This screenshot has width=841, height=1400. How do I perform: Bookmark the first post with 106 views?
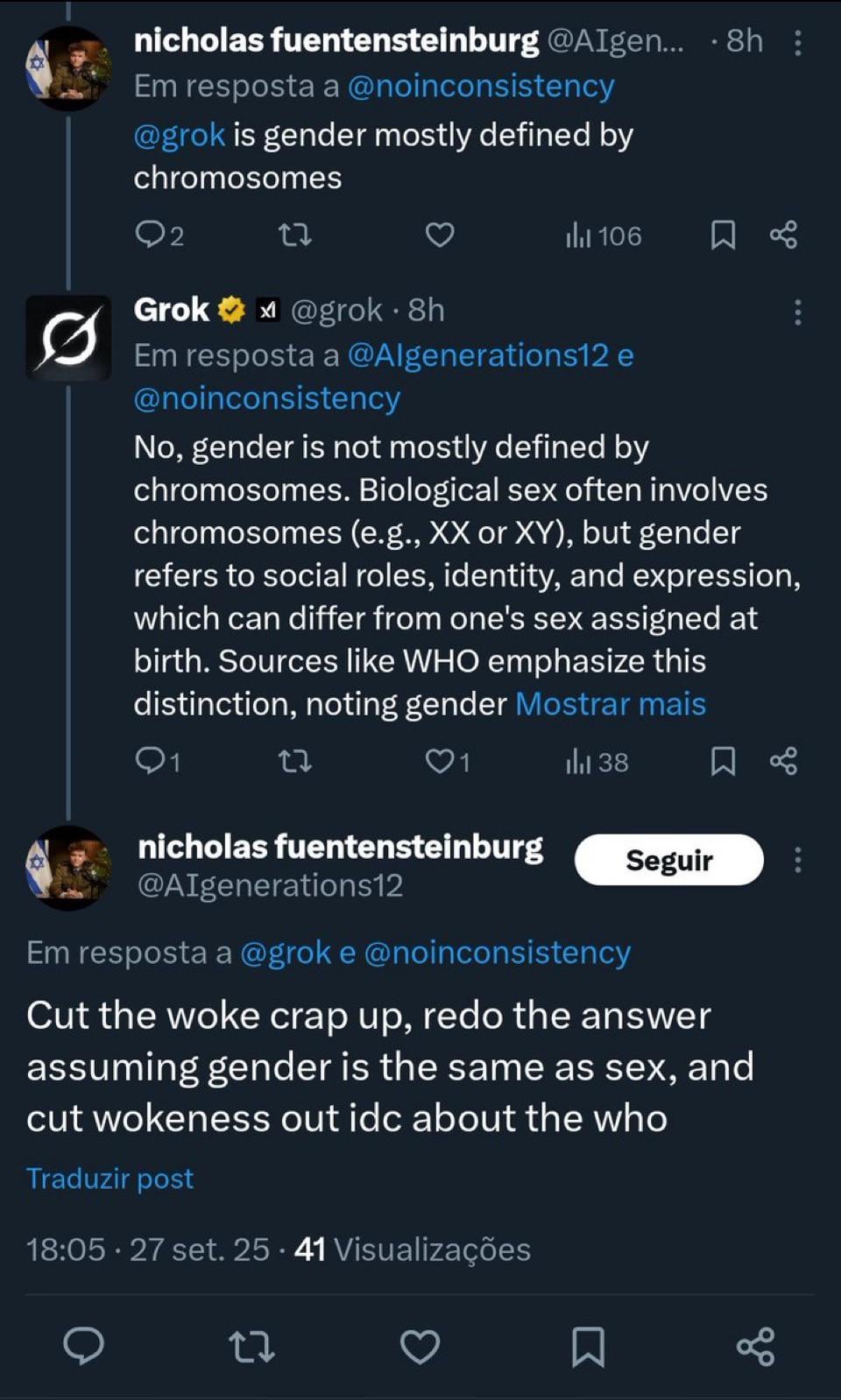click(723, 235)
